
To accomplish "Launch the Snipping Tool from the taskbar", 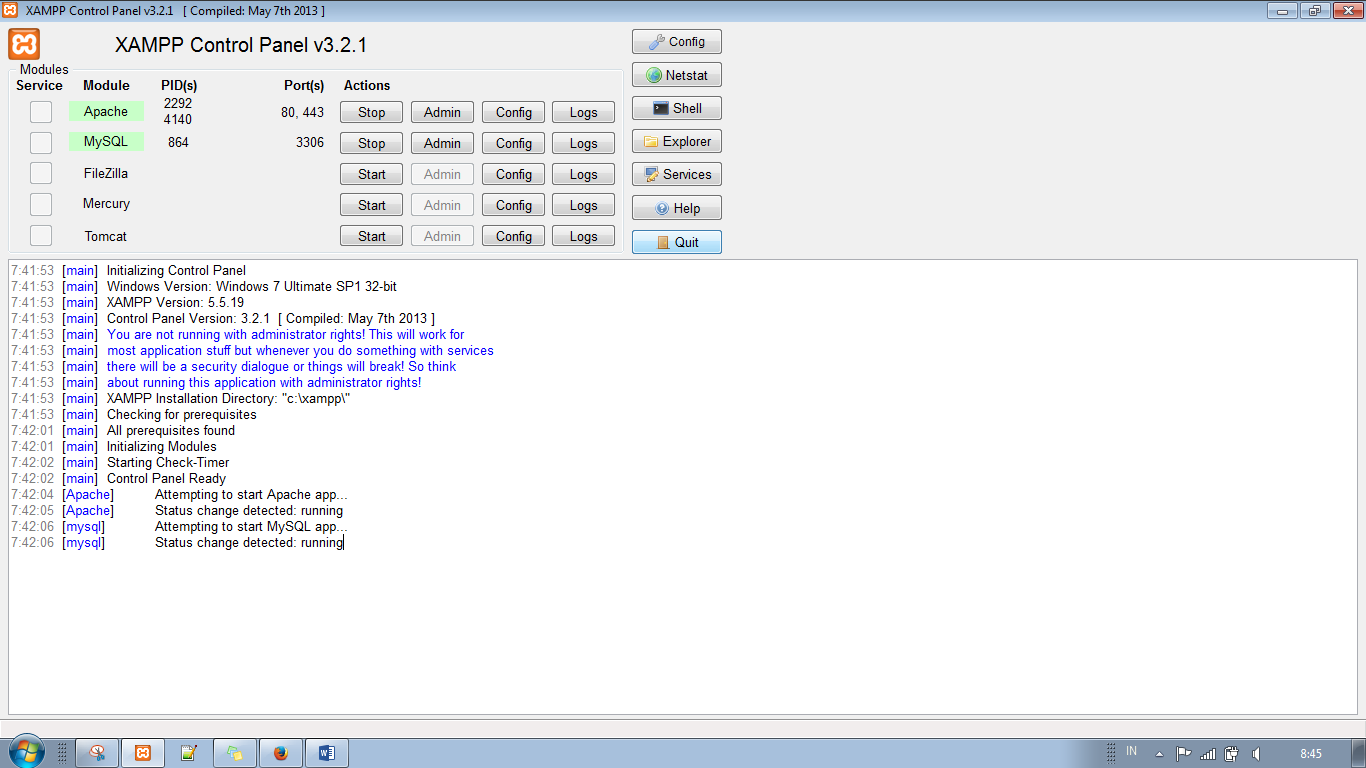I will click(x=96, y=752).
